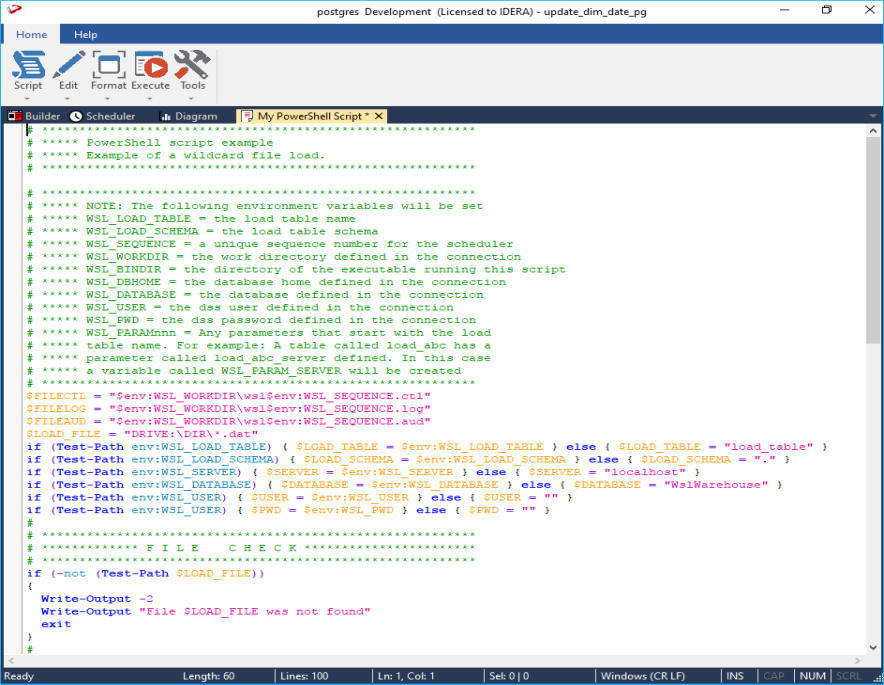Open the Scheduler tab
Viewport: 884px width, 685px height.
tap(103, 116)
